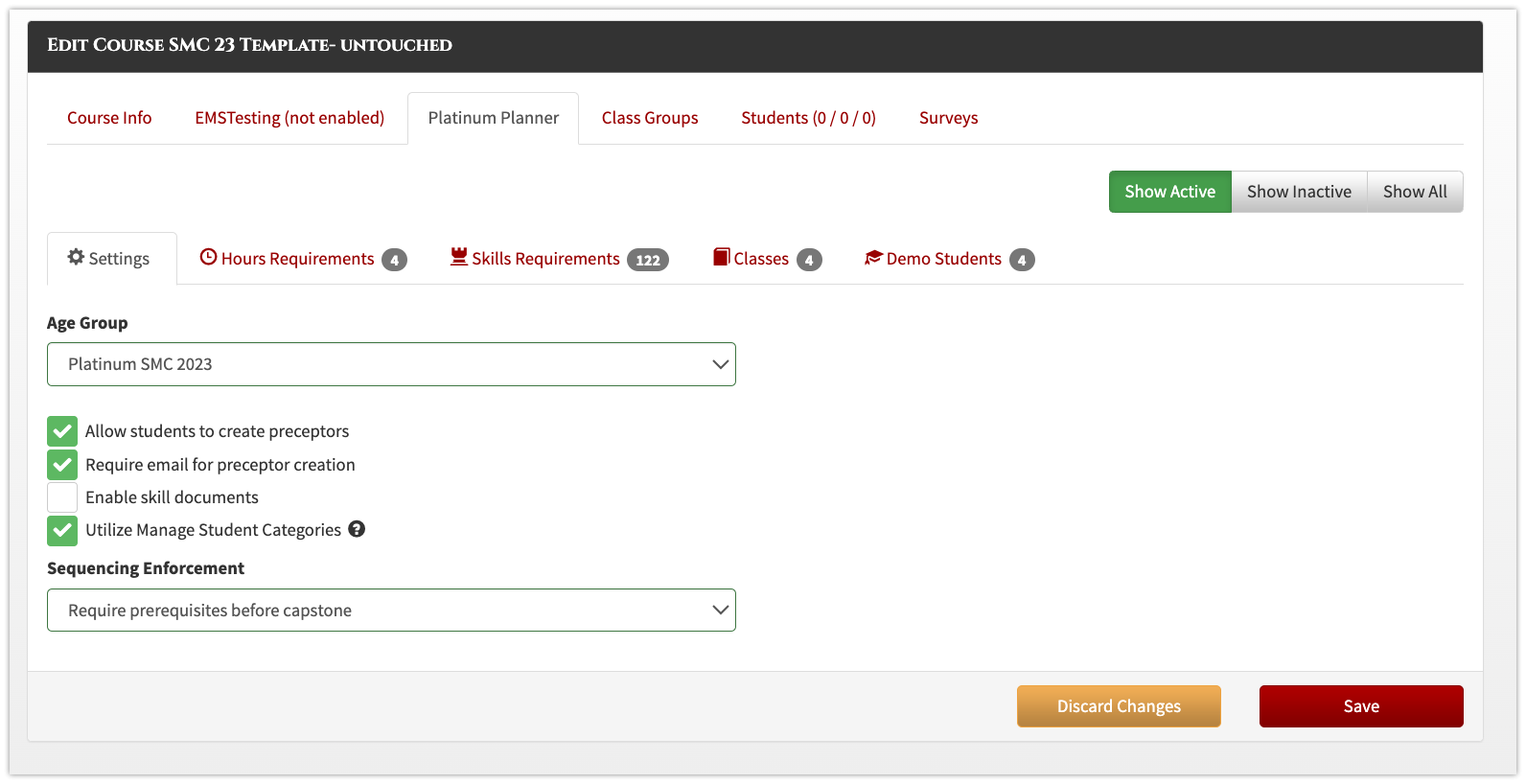Click the Show Active button
This screenshot has height=784, width=1526.
point(1170,192)
